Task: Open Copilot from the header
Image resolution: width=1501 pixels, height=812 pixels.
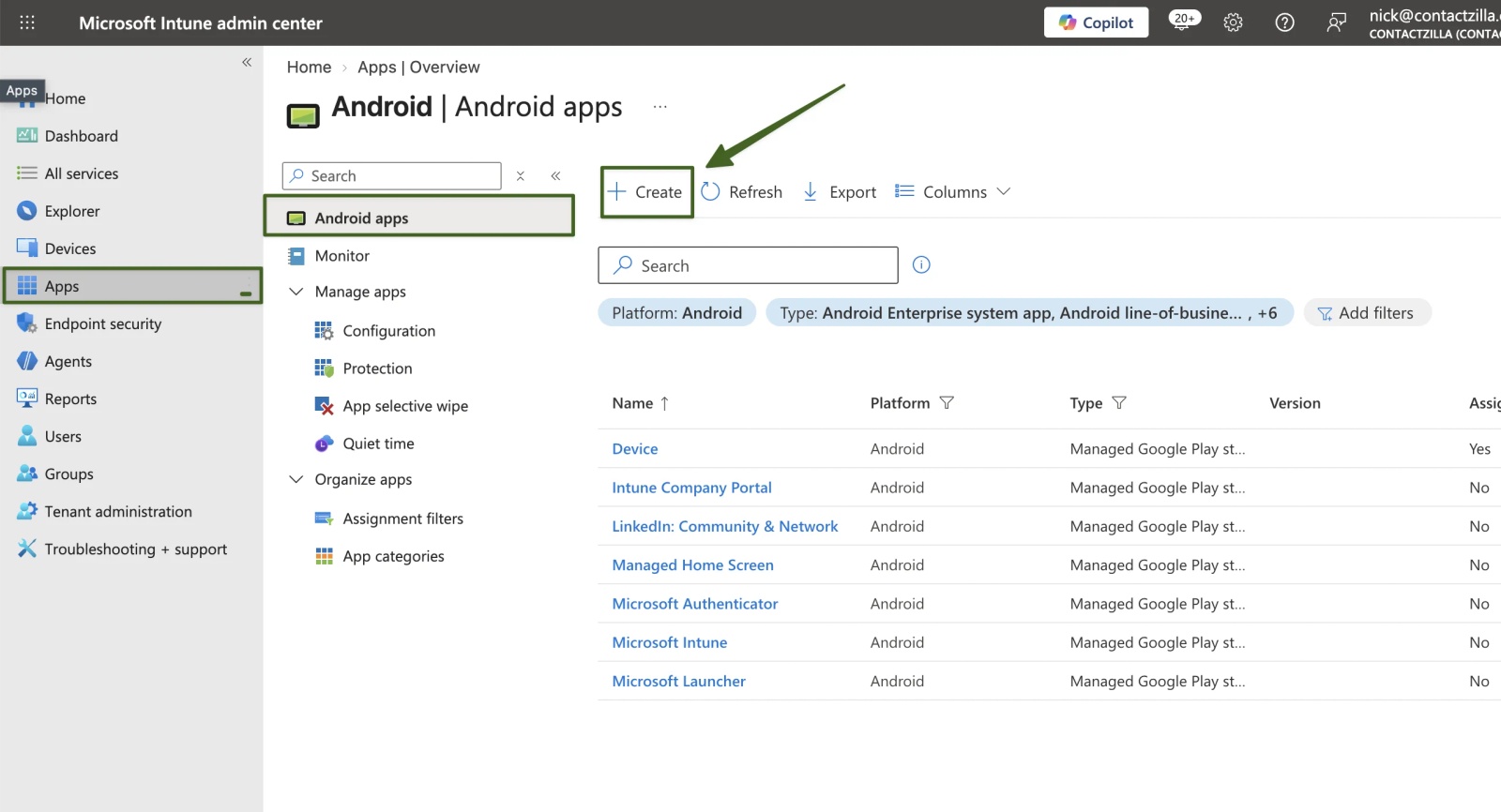Action: [x=1096, y=23]
